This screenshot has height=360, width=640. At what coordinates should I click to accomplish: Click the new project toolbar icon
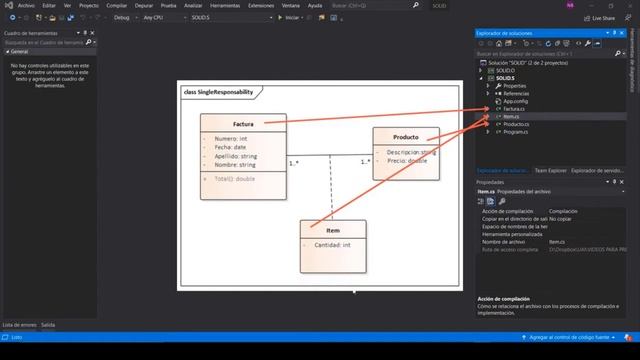39,18
